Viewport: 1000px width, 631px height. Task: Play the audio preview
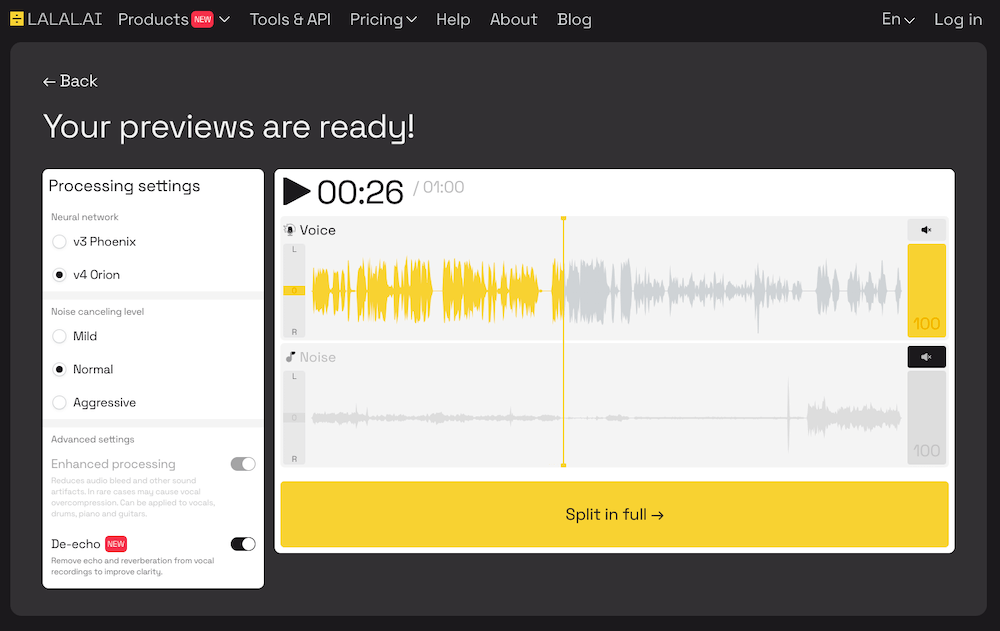pyautogui.click(x=297, y=191)
